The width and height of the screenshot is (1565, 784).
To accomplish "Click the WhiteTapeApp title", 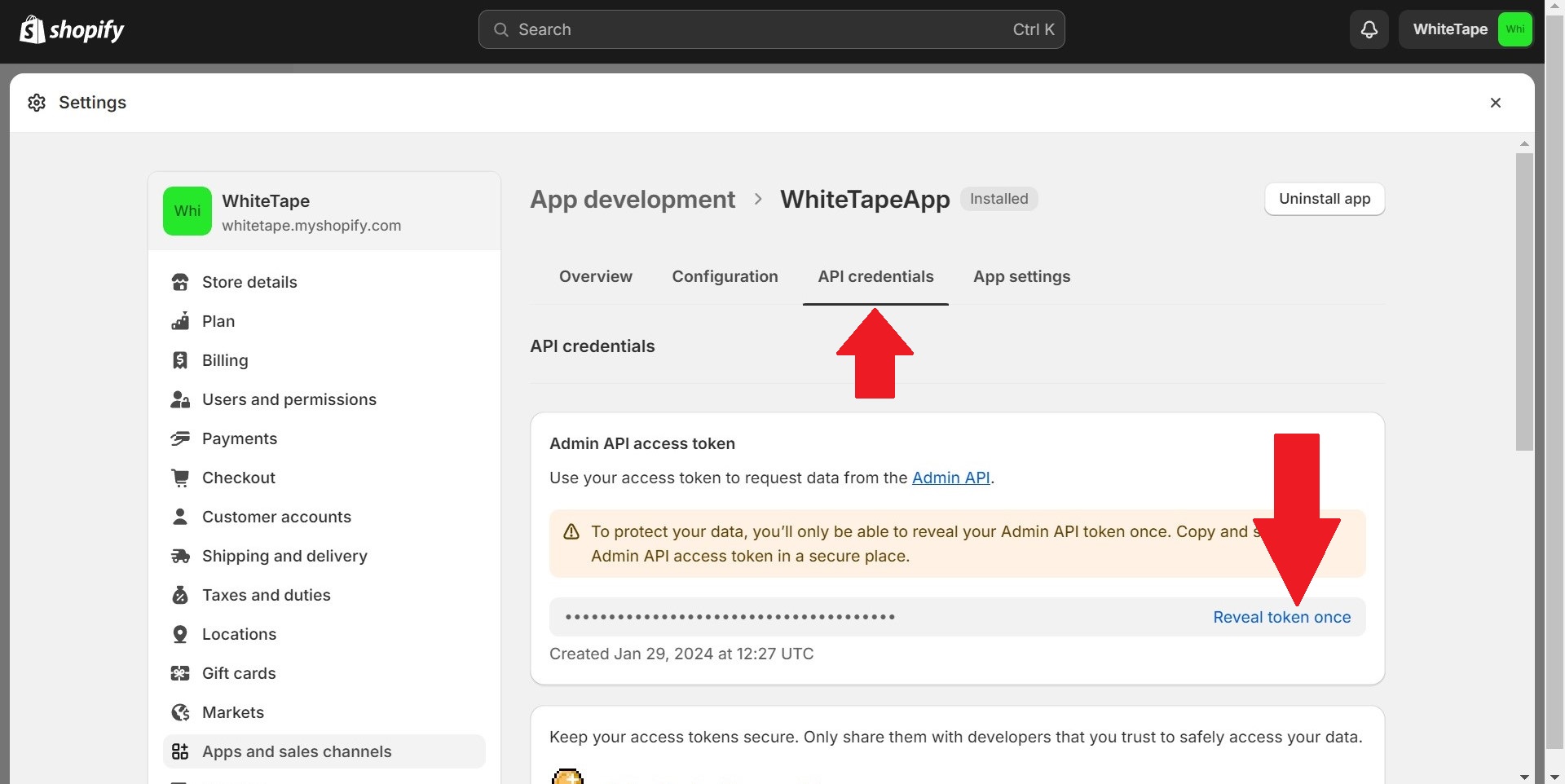I will click(865, 199).
